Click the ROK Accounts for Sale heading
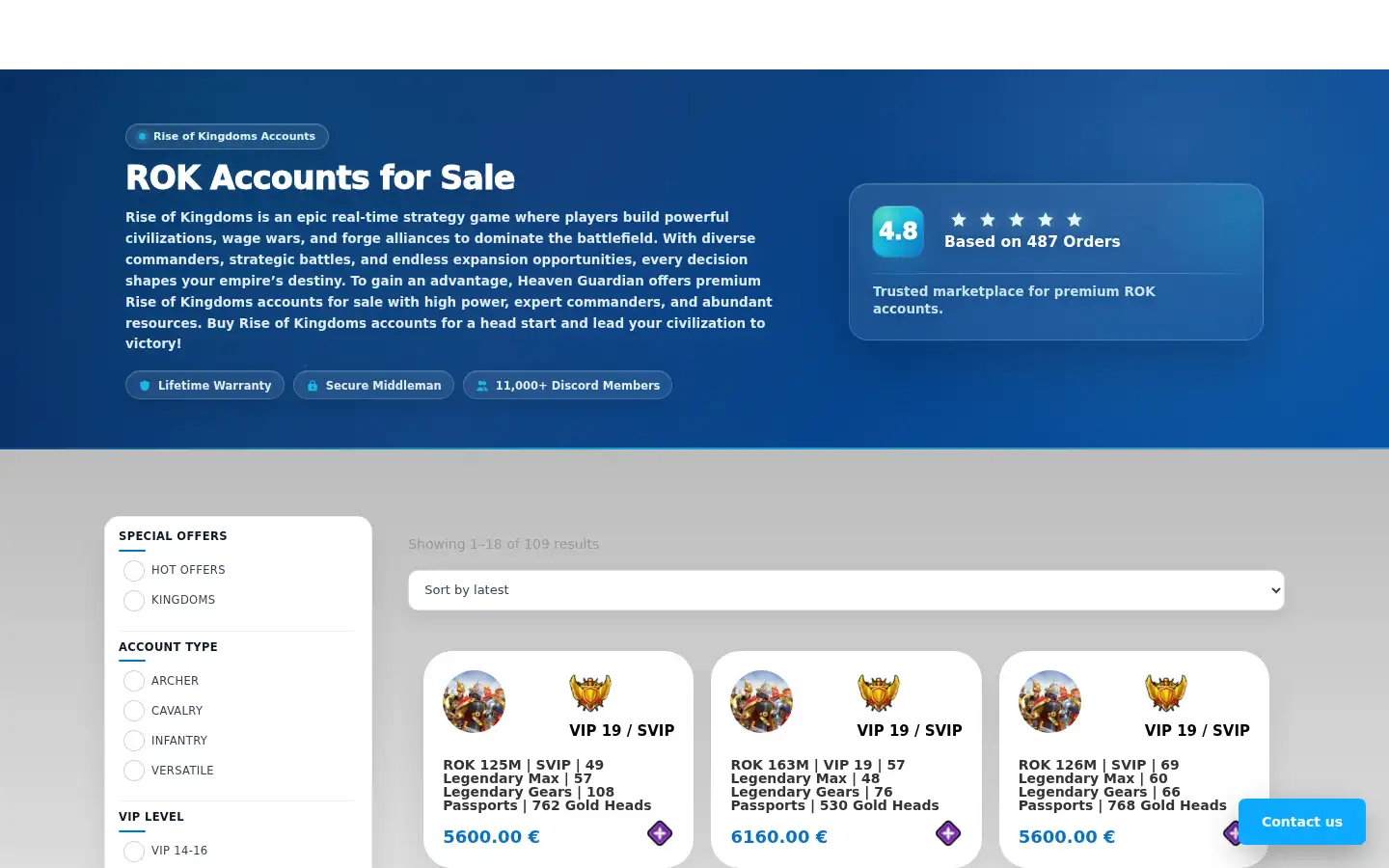The width and height of the screenshot is (1389, 868). tap(320, 177)
